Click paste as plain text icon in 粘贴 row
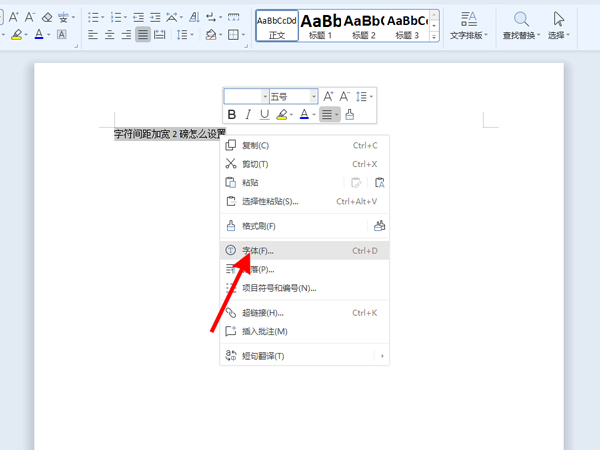The image size is (600, 450). click(379, 183)
